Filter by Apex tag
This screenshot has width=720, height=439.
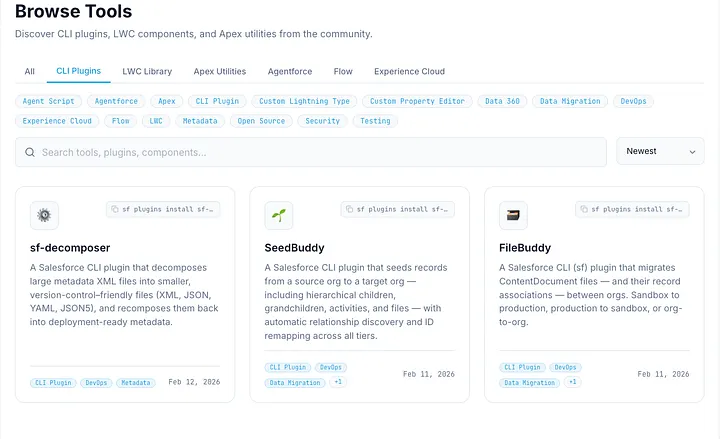[x=167, y=101]
